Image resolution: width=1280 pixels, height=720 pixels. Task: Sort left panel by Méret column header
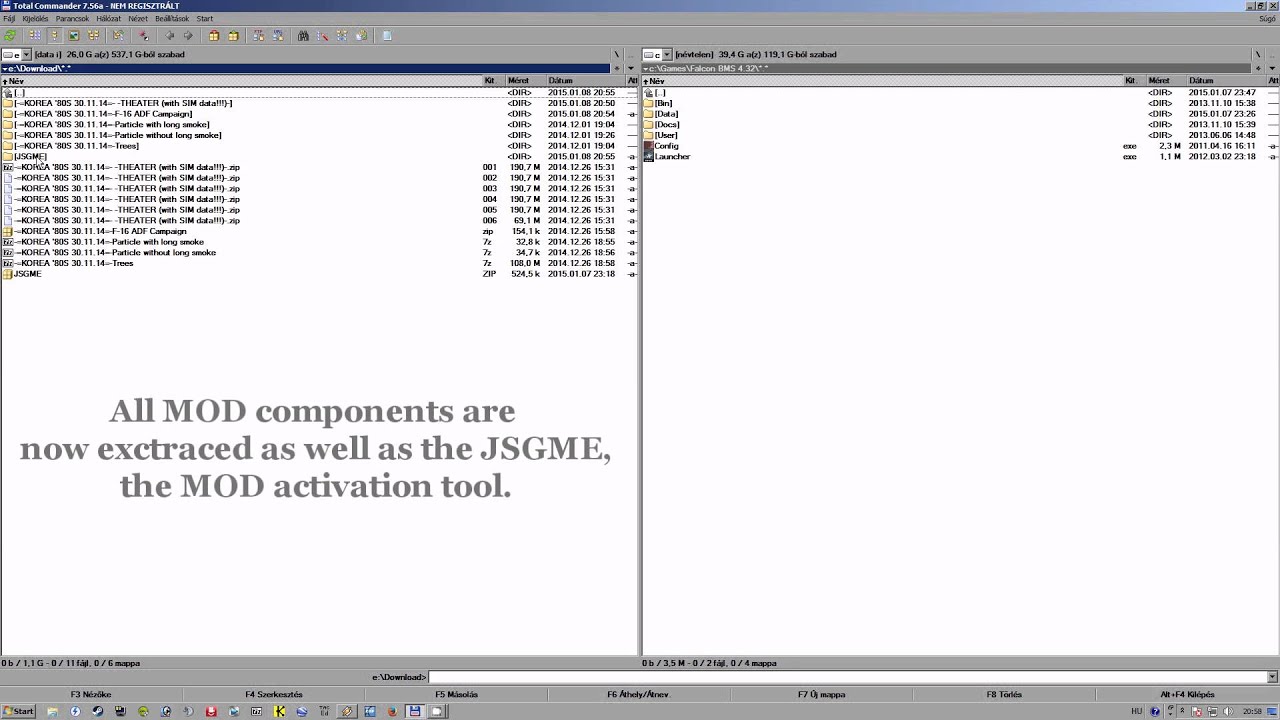pos(524,80)
